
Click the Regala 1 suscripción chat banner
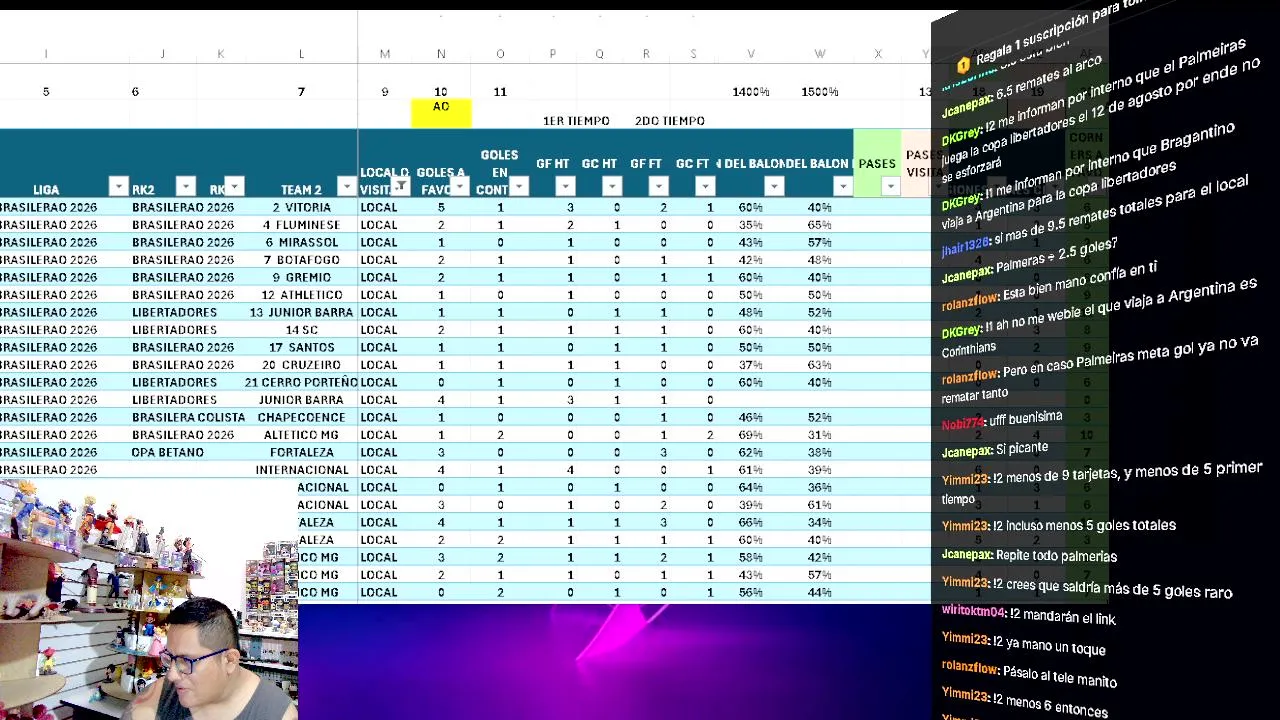point(1055,37)
